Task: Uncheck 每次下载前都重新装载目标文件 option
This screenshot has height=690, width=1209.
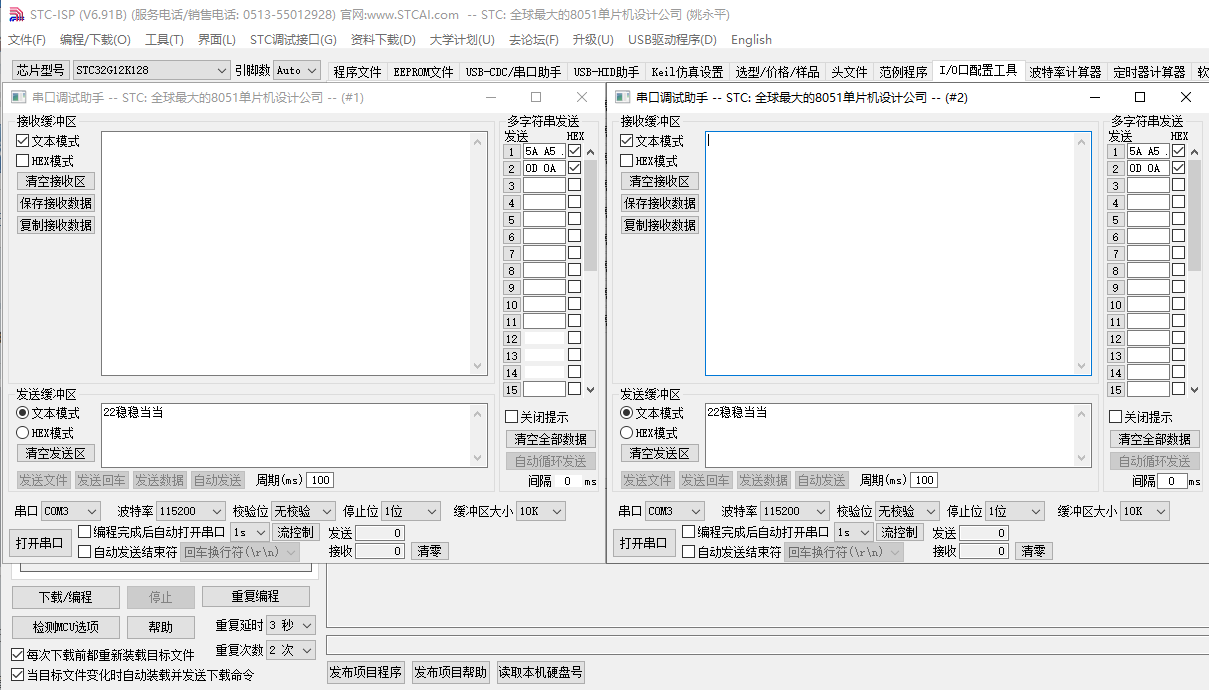Action: (x=18, y=655)
